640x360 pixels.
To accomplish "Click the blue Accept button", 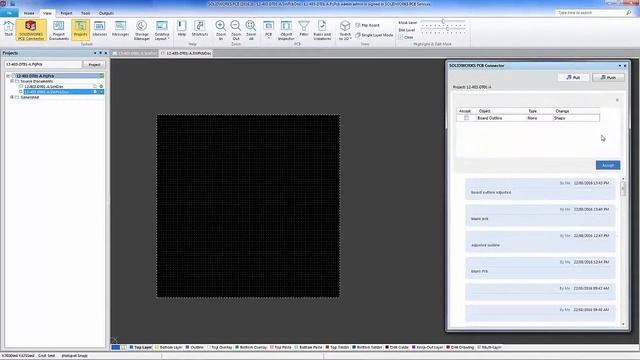I will 608,165.
